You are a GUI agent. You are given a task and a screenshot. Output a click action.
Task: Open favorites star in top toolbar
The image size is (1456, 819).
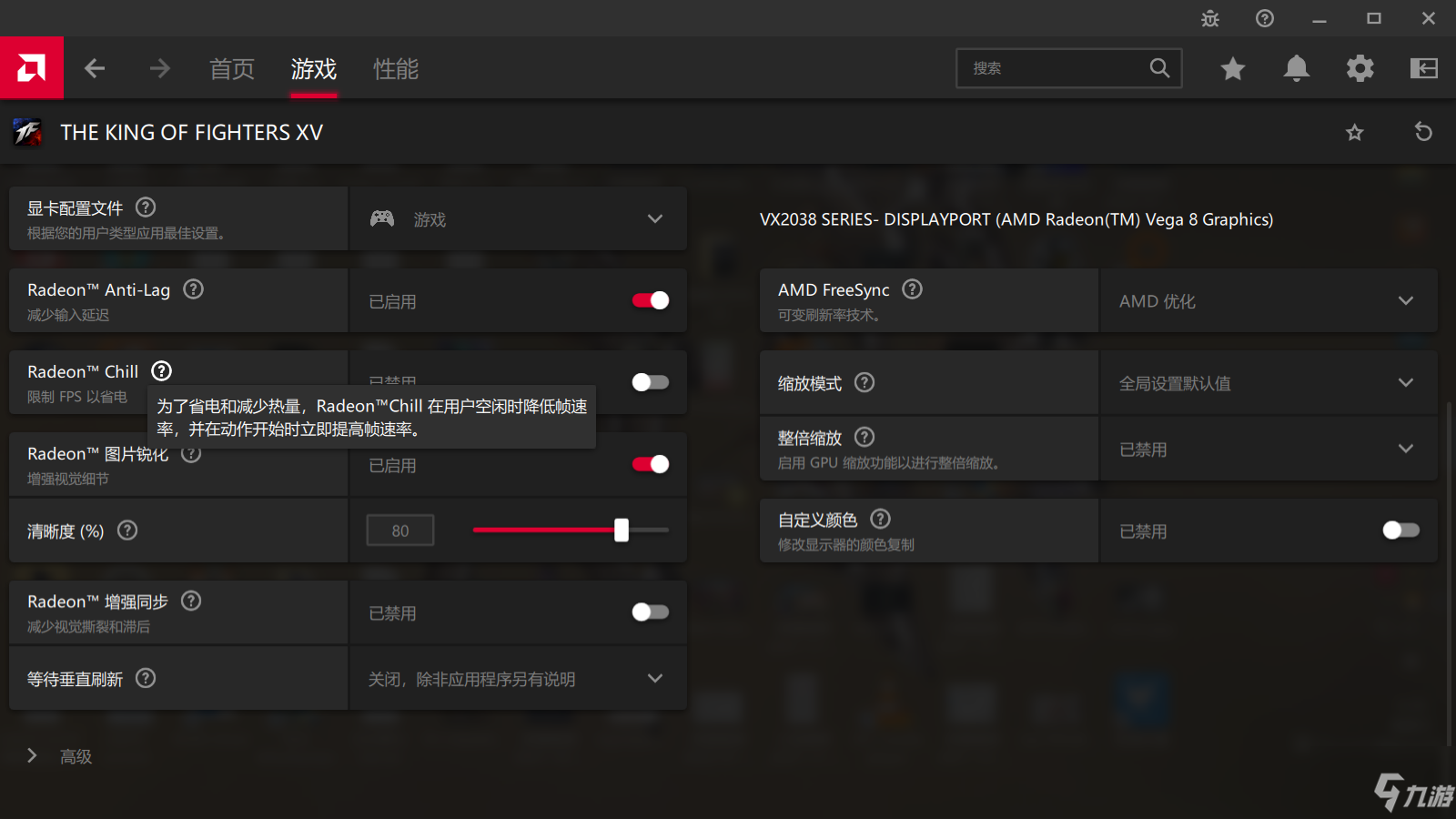click(1233, 68)
